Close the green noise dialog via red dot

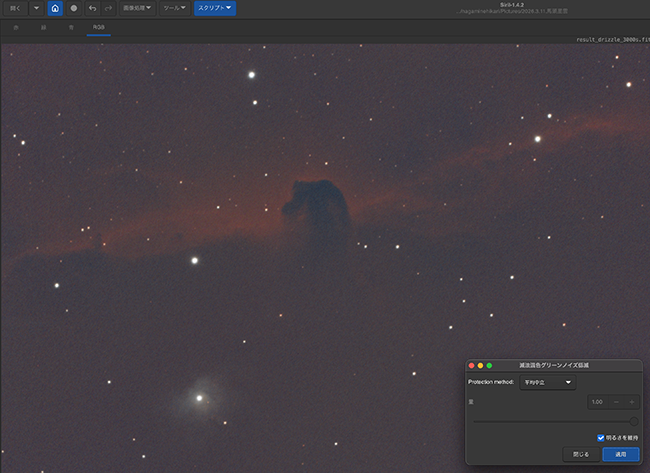coord(472,365)
